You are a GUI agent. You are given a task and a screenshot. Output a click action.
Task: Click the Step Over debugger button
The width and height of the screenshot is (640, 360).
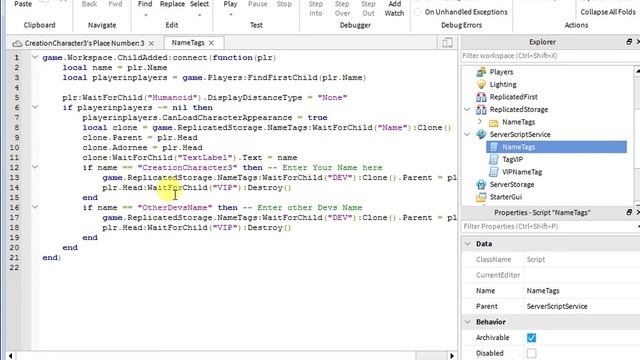342,8
